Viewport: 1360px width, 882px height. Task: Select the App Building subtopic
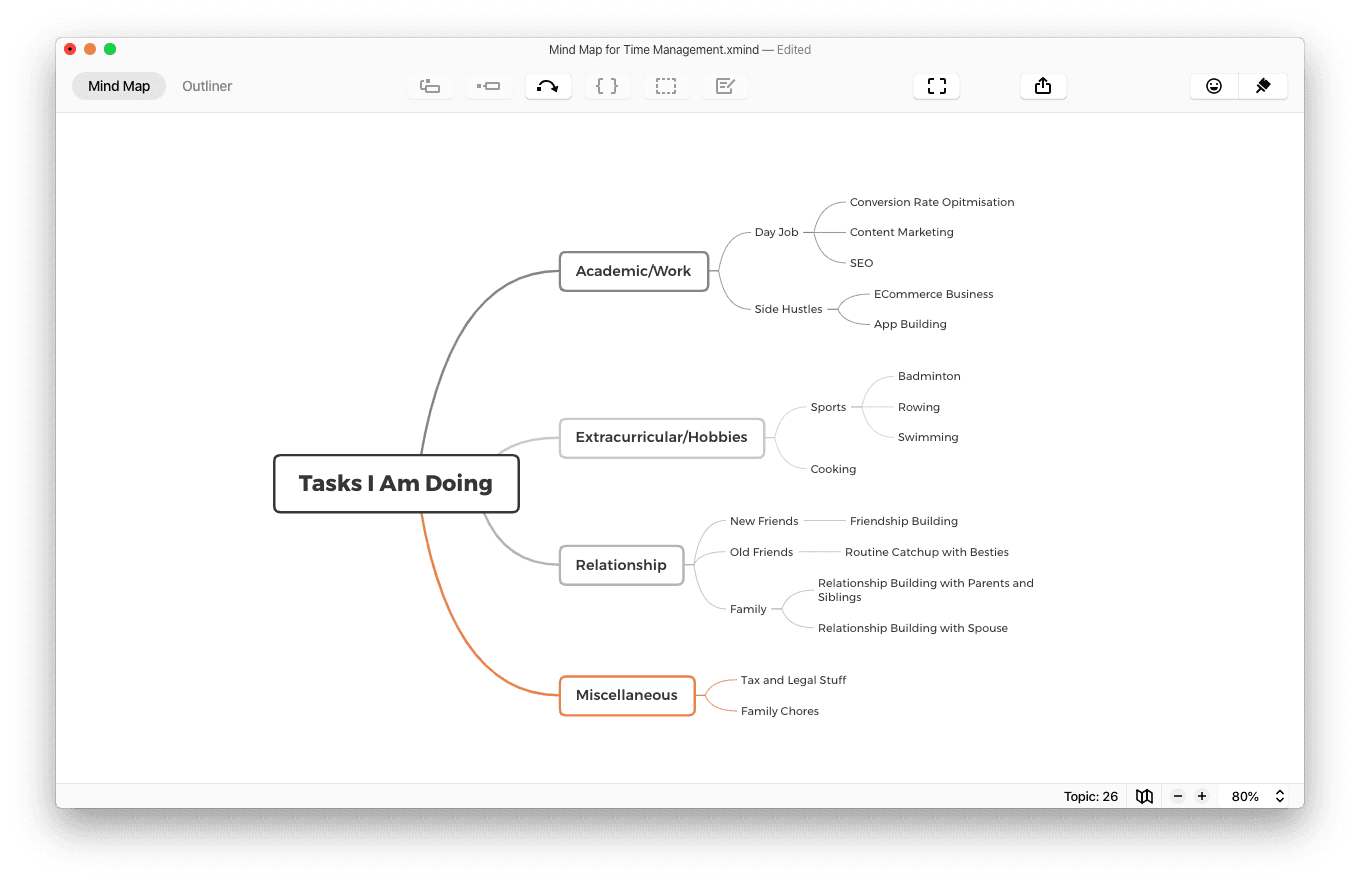tap(910, 324)
